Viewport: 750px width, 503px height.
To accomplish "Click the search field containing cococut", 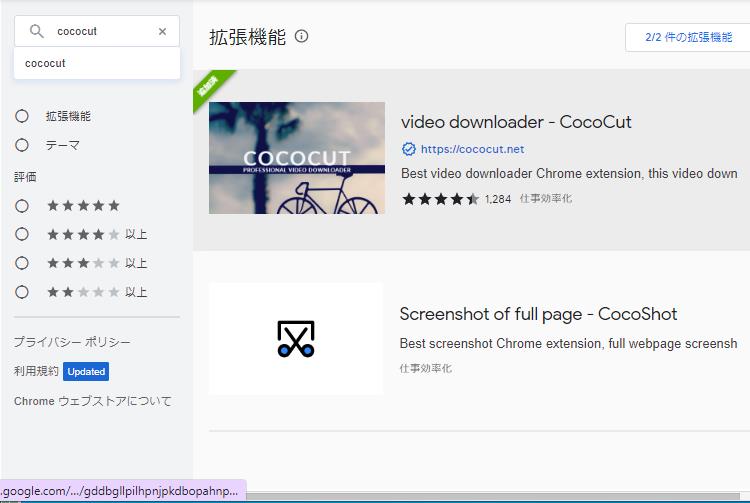I will click(97, 31).
